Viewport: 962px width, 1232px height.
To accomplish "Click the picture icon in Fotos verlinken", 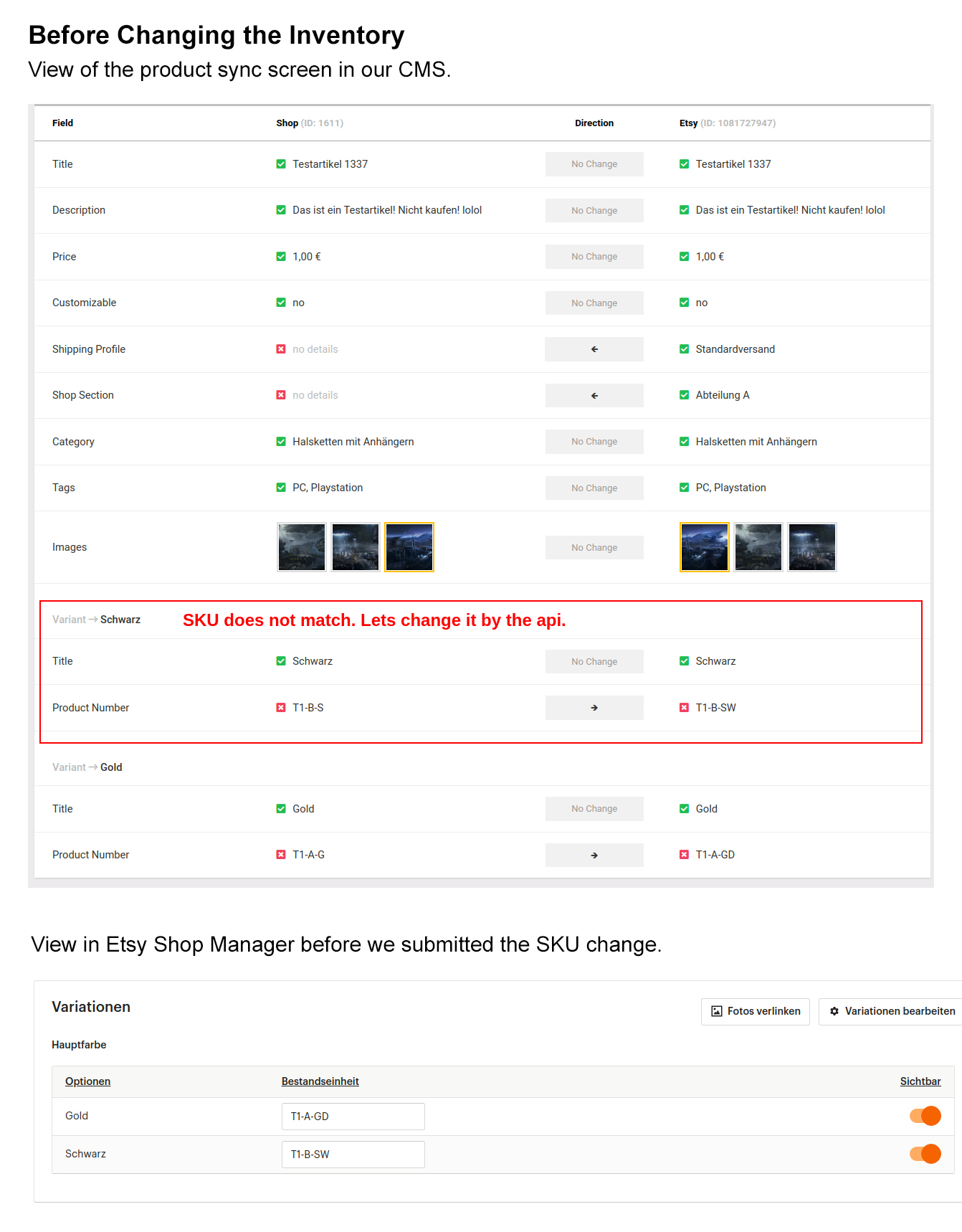I will 717,1011.
